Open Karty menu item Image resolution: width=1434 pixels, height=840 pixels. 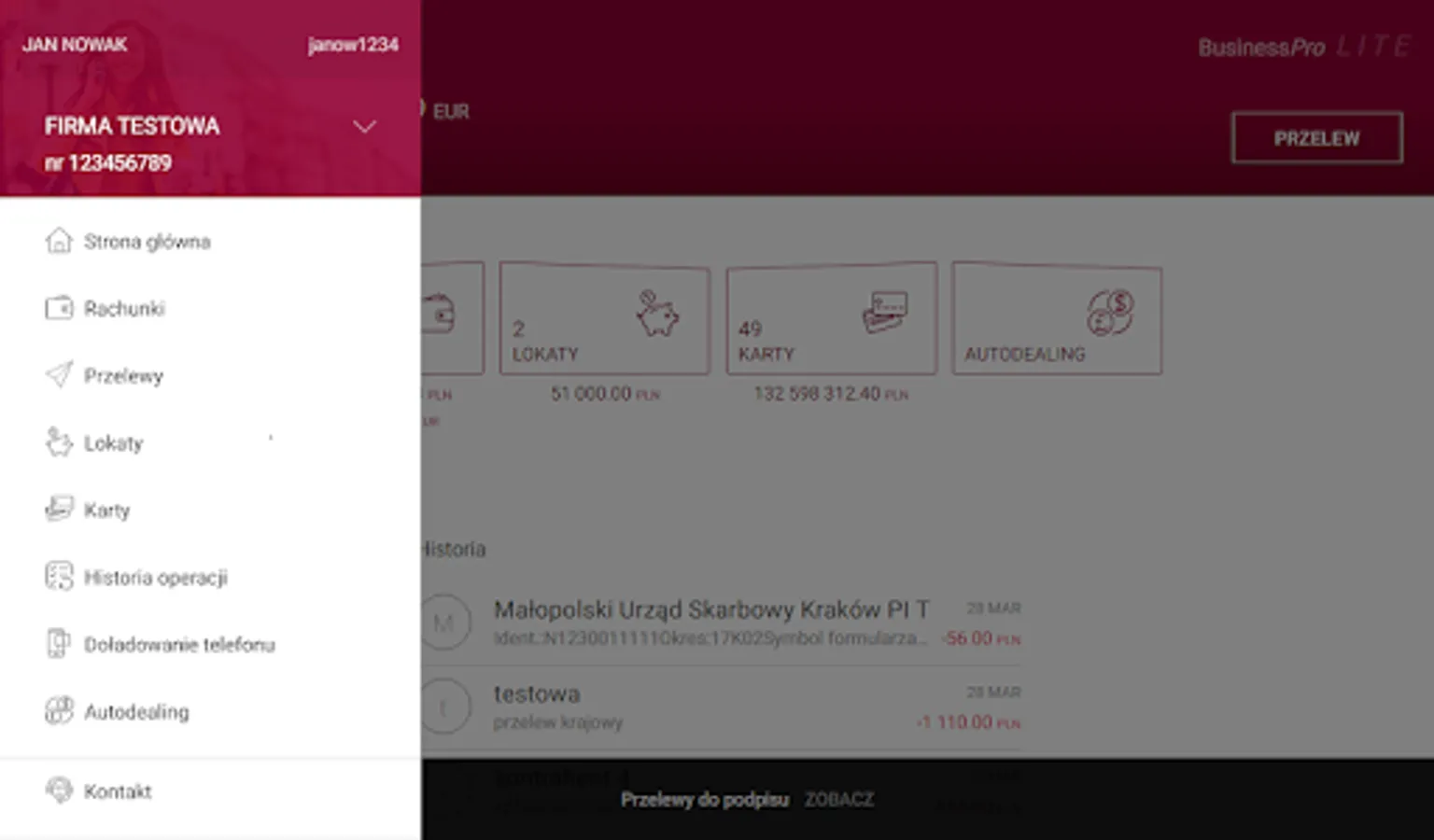tap(210, 511)
